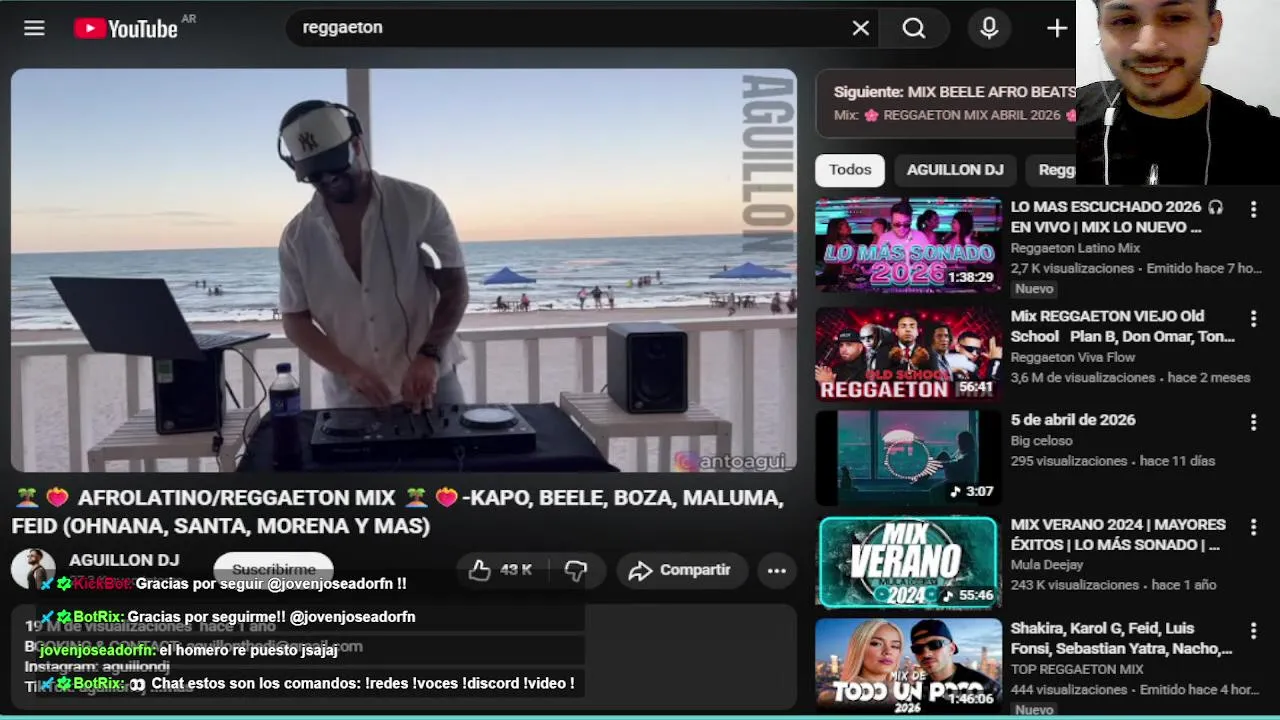Open the Mix de Todo un Poco thumbnail
This screenshot has width=1280, height=720.
[908, 665]
